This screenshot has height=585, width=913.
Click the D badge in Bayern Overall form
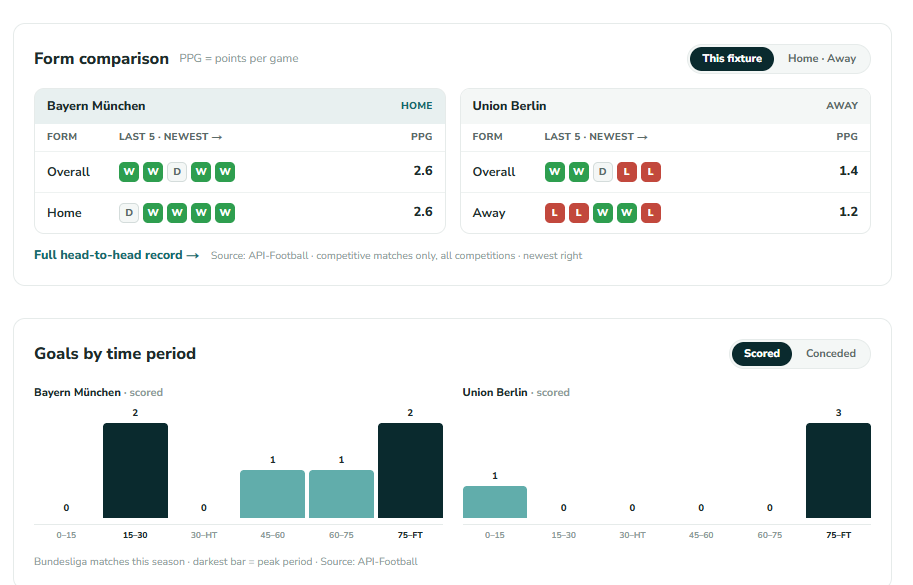[177, 172]
